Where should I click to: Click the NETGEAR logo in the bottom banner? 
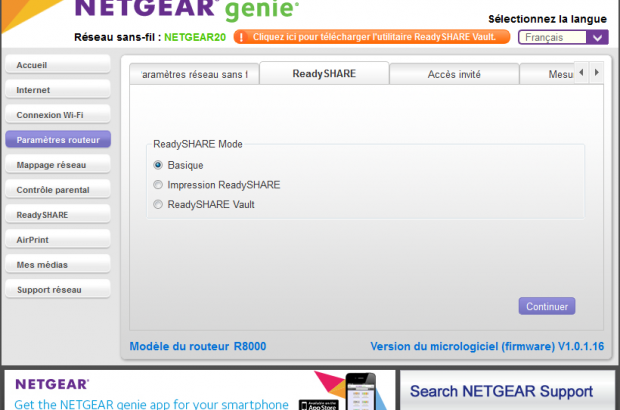(52, 384)
